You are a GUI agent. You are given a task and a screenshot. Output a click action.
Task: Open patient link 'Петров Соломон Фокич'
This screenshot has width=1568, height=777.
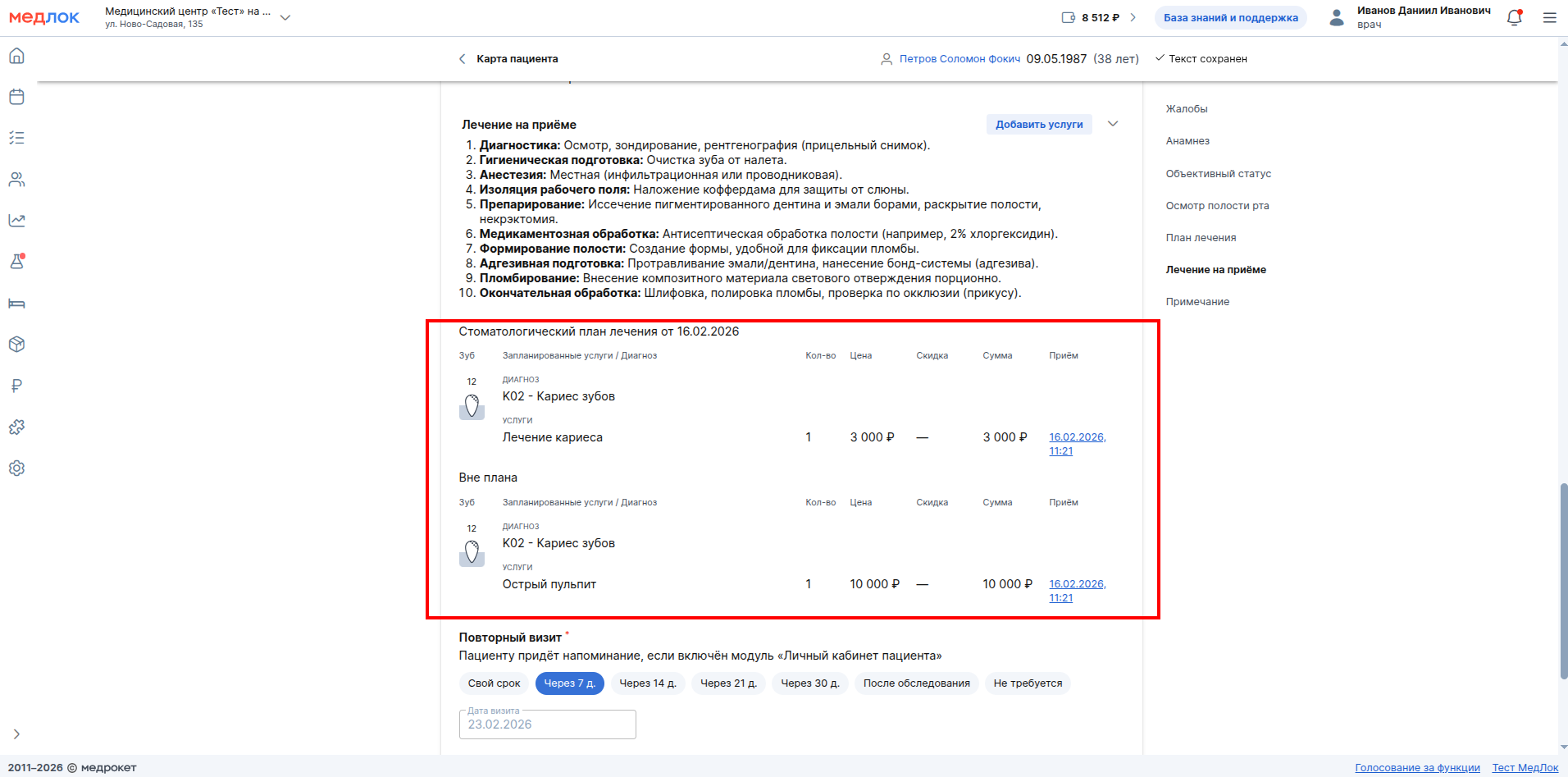(x=959, y=59)
